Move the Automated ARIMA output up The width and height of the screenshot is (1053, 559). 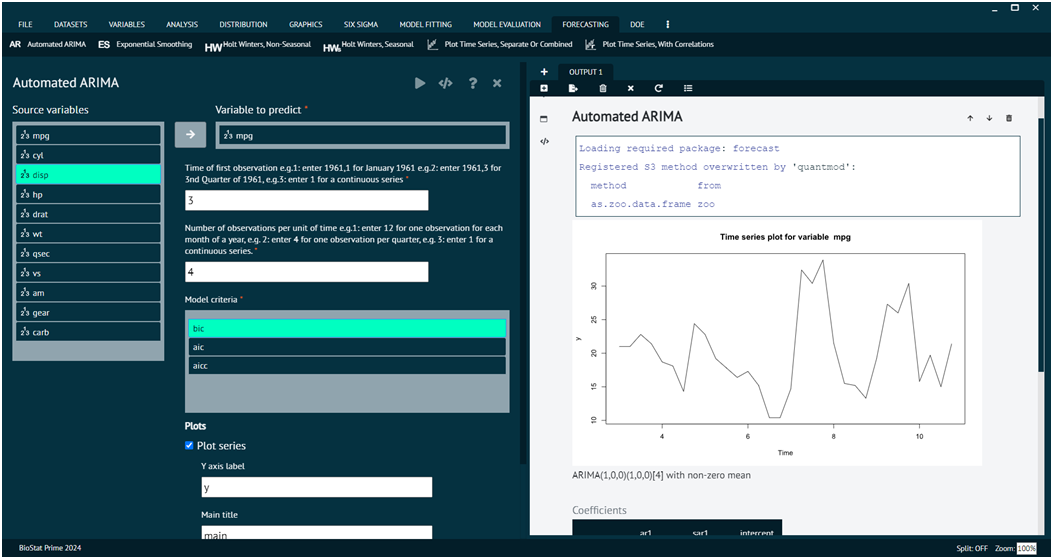970,118
